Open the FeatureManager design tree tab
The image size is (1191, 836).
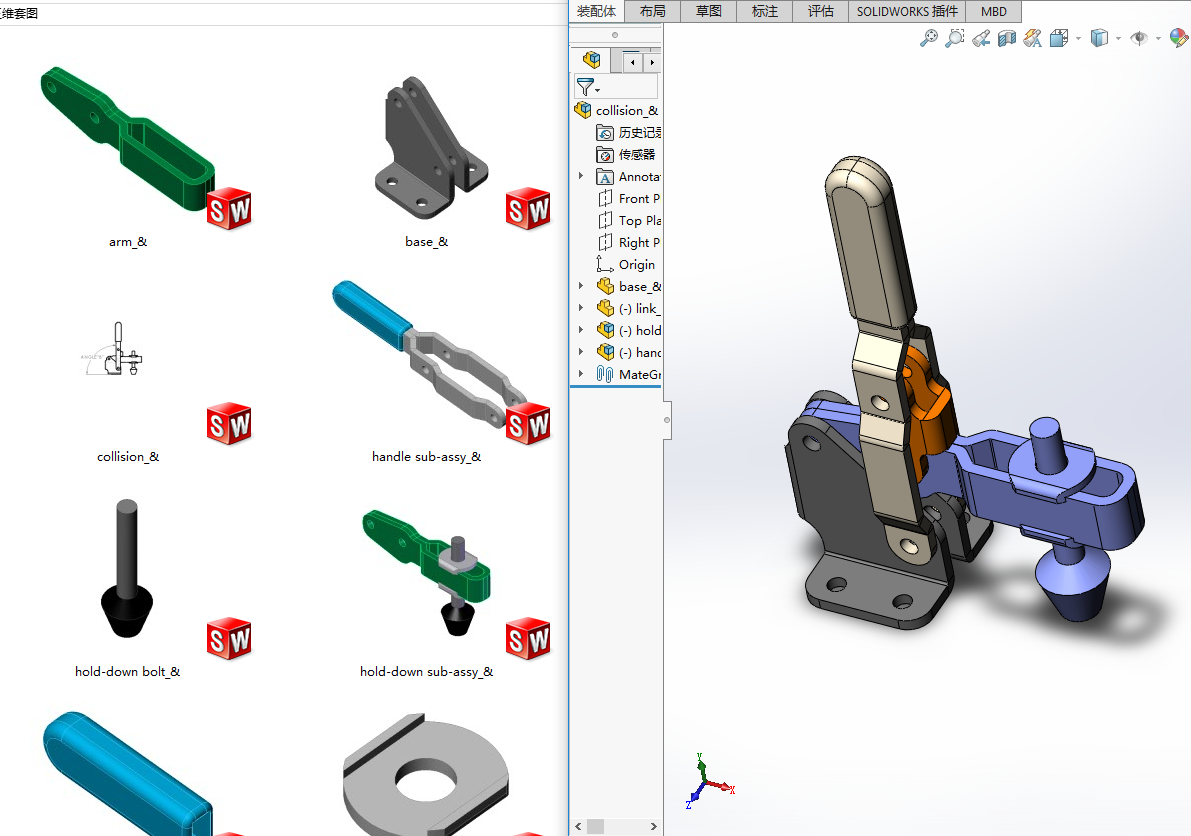591,60
